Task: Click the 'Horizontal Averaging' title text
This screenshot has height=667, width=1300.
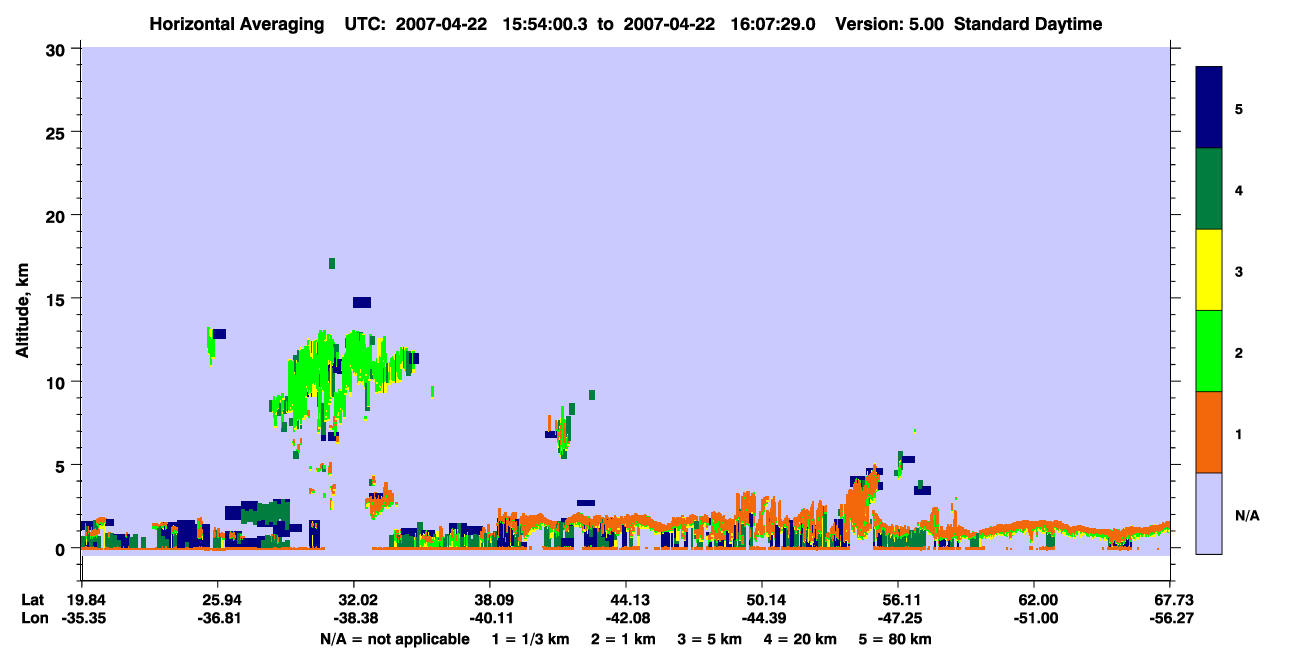Action: point(239,24)
